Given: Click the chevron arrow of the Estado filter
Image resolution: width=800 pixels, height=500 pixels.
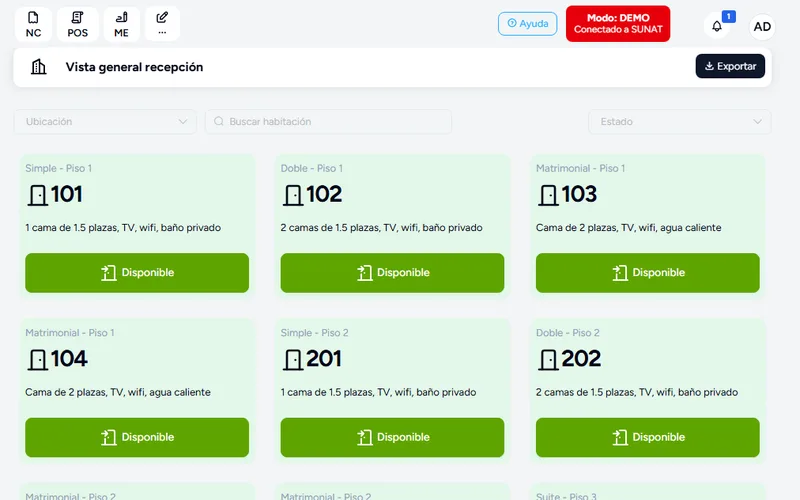Looking at the screenshot, I should (758, 121).
